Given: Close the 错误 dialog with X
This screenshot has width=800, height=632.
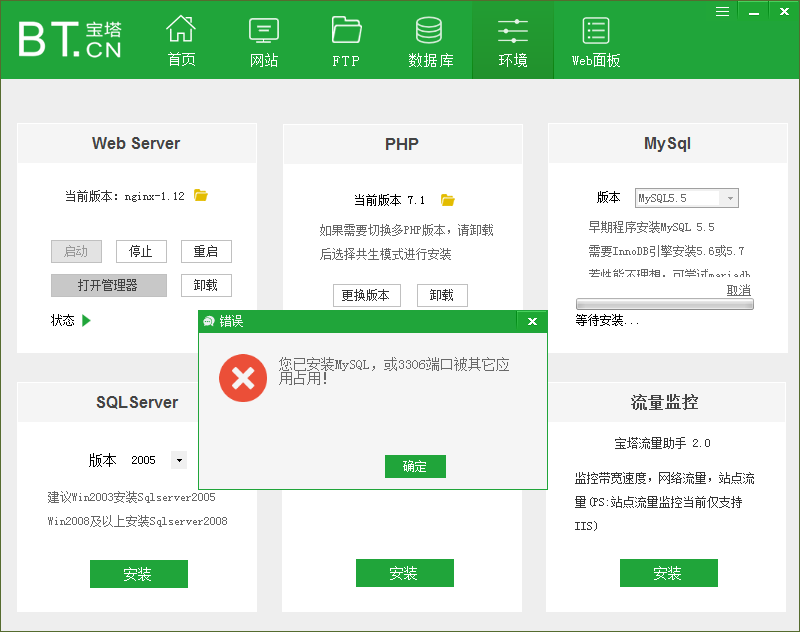Looking at the screenshot, I should point(532,321).
